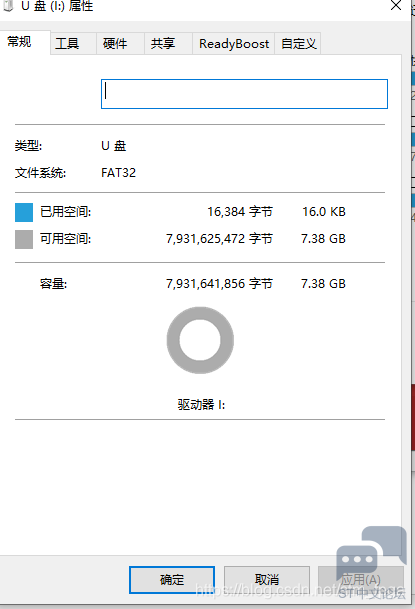Screen dimensions: 415x609
Task: Click the 取消 button
Action: tap(267, 580)
